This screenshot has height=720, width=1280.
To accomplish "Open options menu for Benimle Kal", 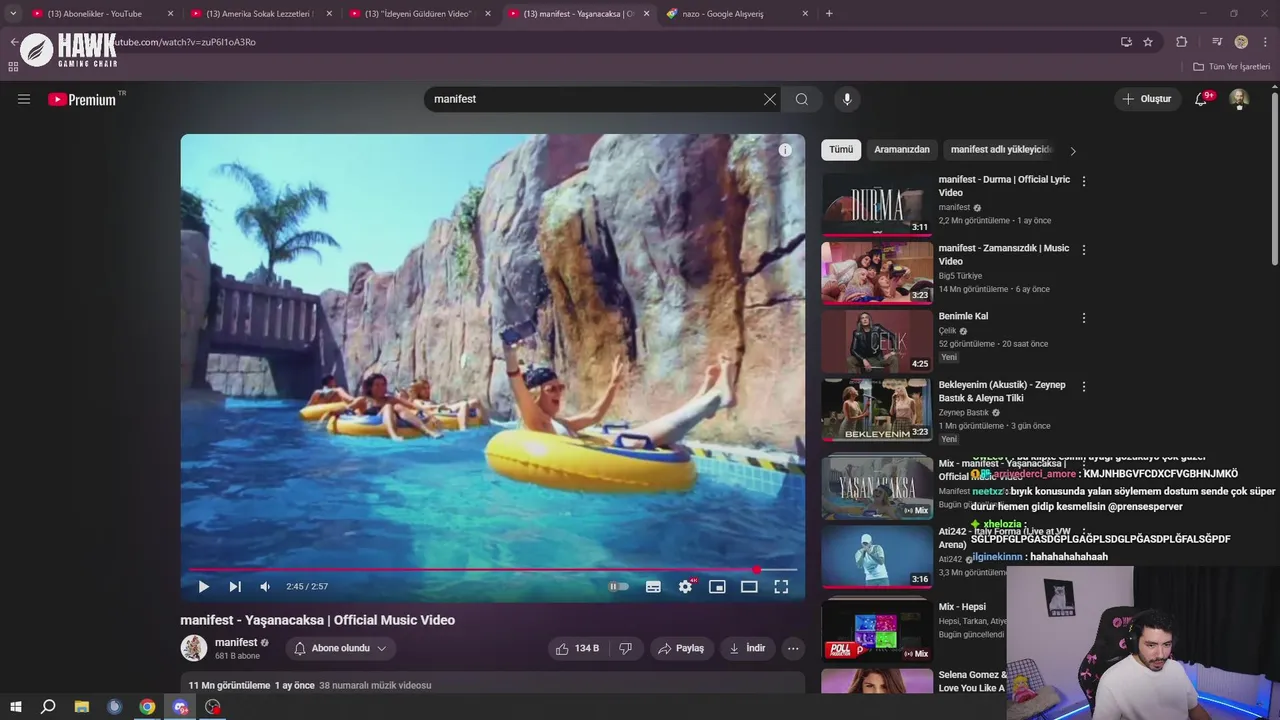I will pyautogui.click(x=1084, y=318).
